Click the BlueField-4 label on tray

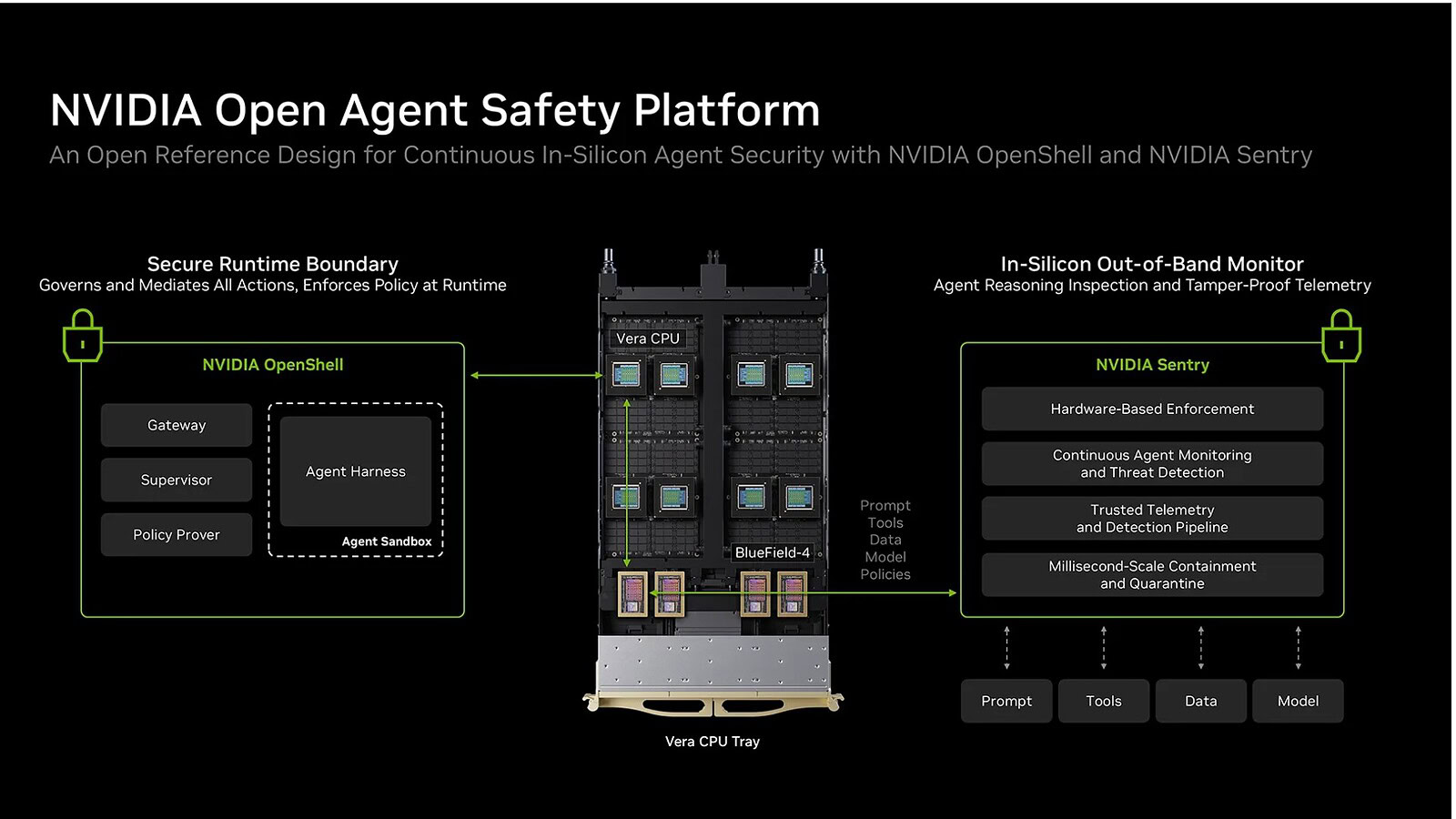coord(773,552)
